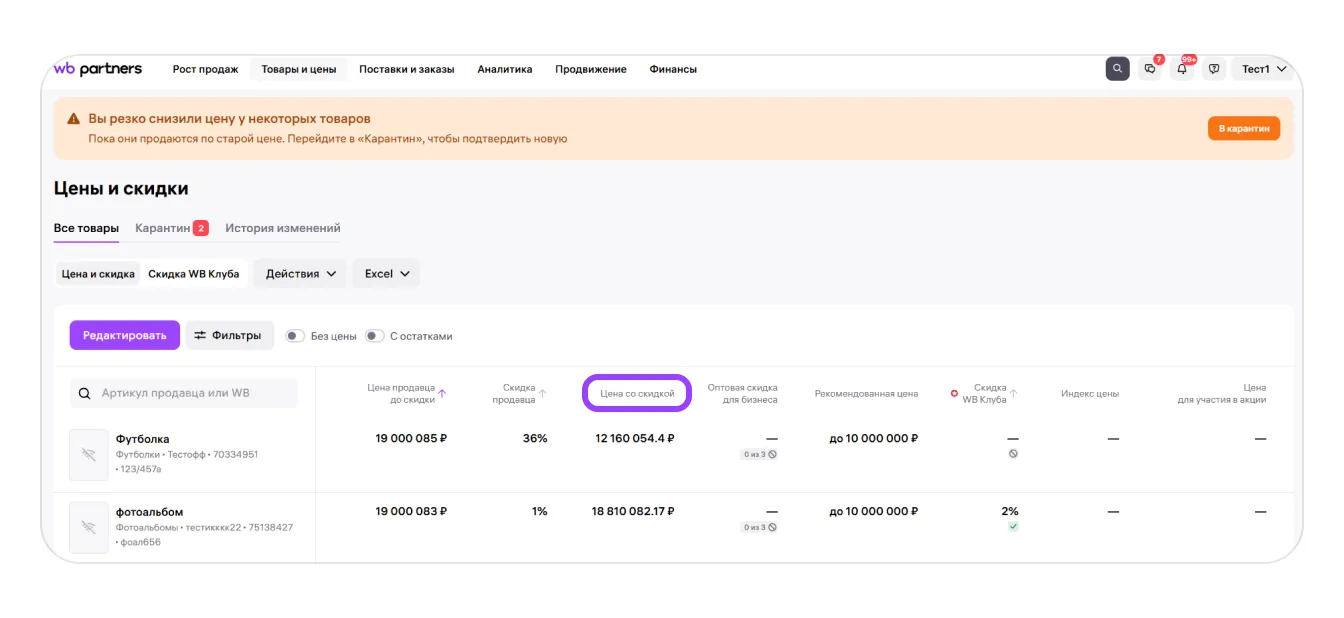Click Цена для участия в акции header
Screen dimensions: 1344x618
pos(1222,393)
